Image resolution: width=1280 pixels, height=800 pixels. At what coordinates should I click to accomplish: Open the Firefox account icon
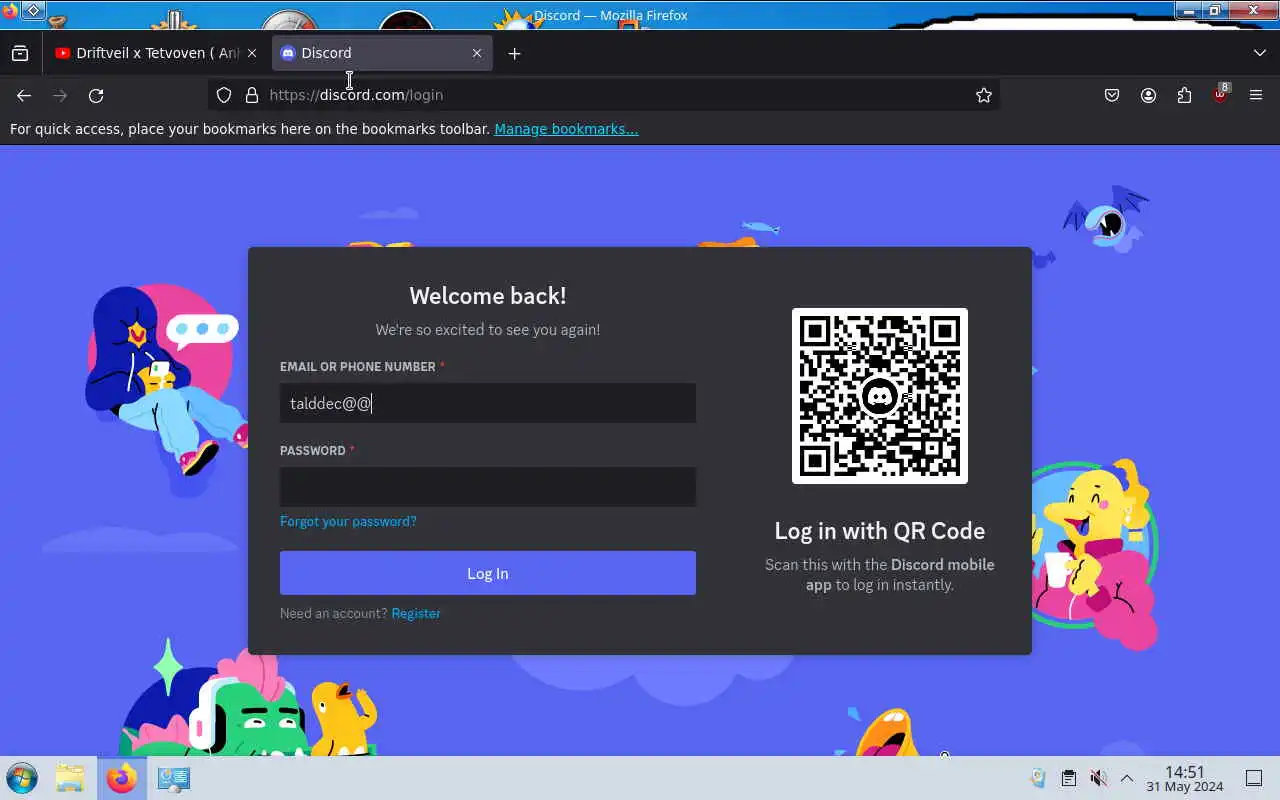coord(1148,95)
